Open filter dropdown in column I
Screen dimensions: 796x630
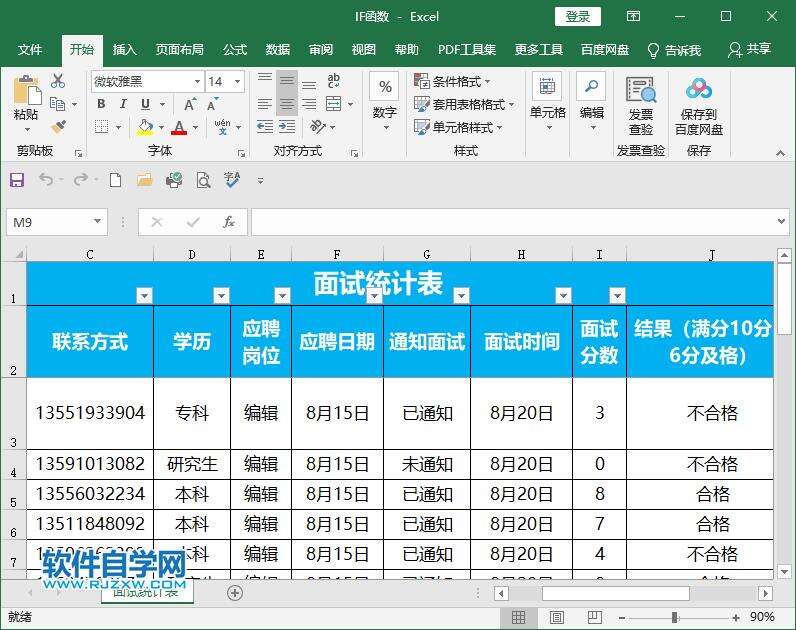(x=617, y=295)
